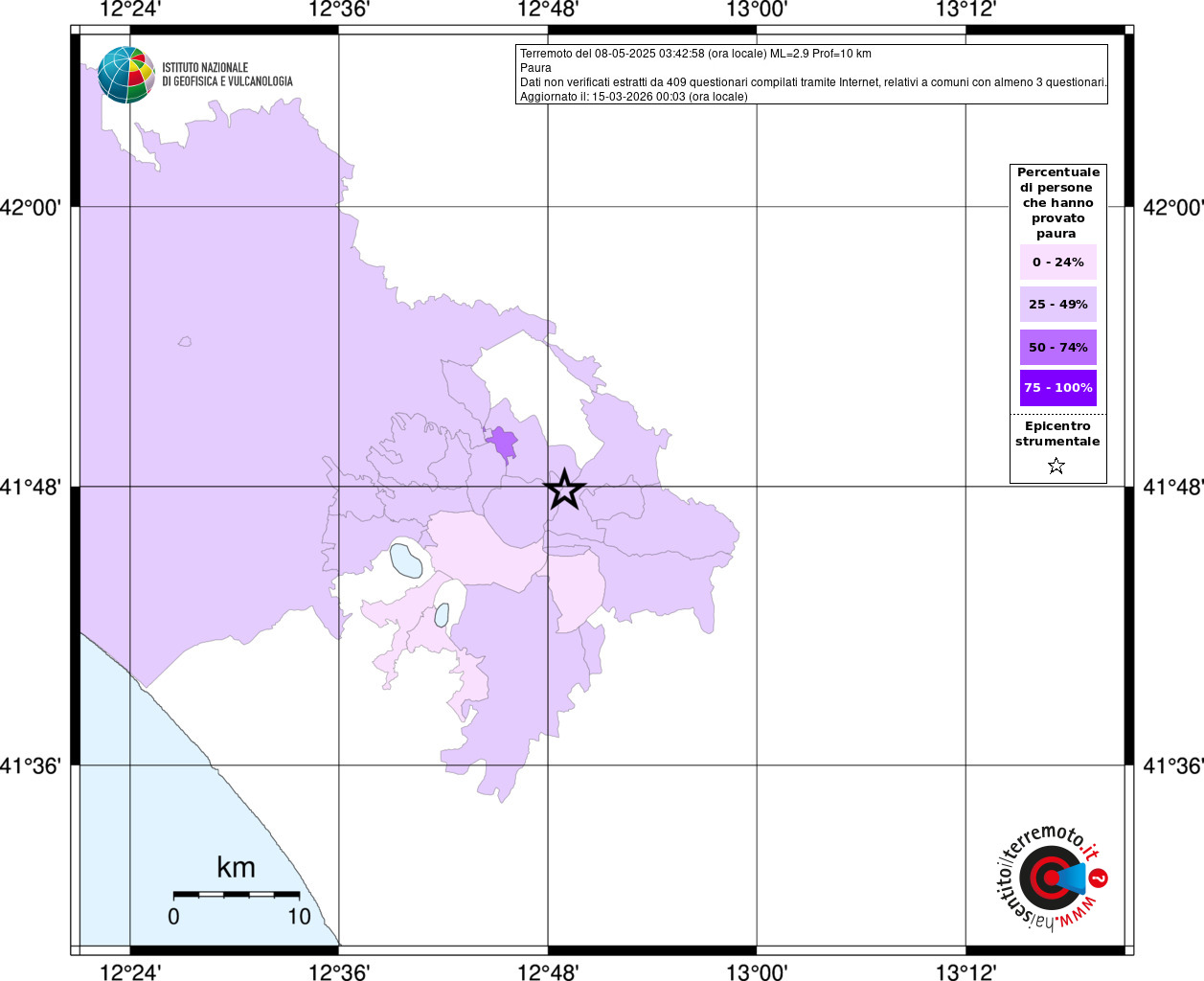
Task: Click the 25 - 49% legend swatch
Action: point(1057,305)
